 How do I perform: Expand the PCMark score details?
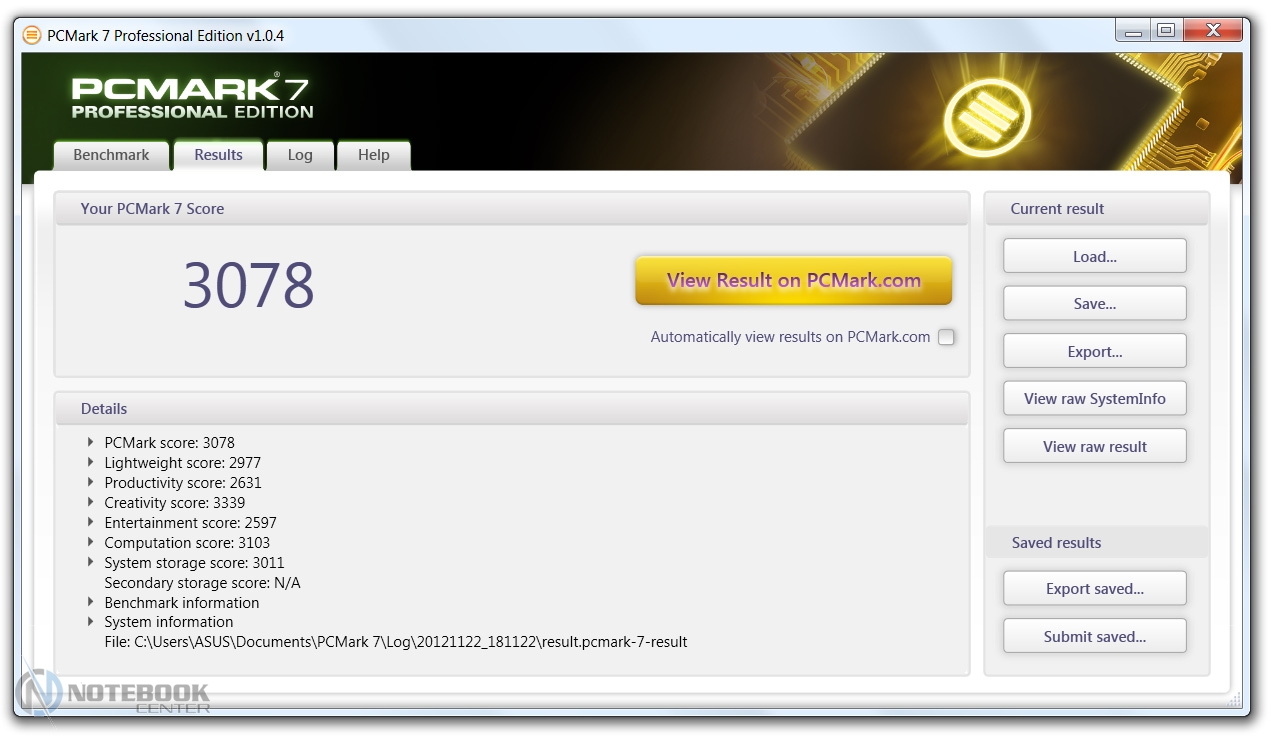coord(92,442)
